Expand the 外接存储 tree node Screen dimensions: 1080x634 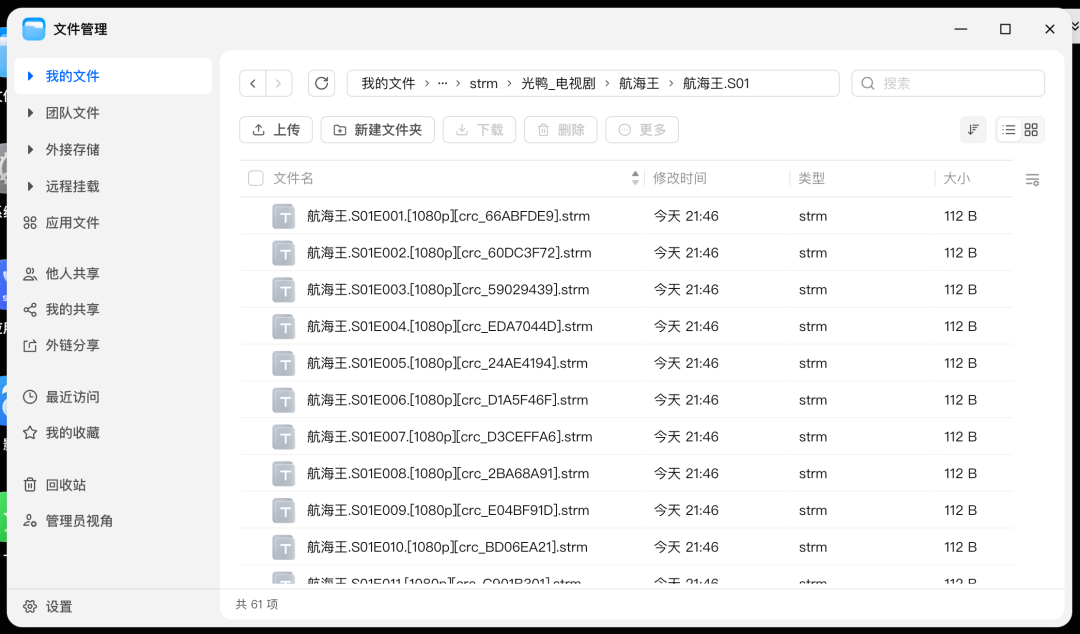click(30, 150)
